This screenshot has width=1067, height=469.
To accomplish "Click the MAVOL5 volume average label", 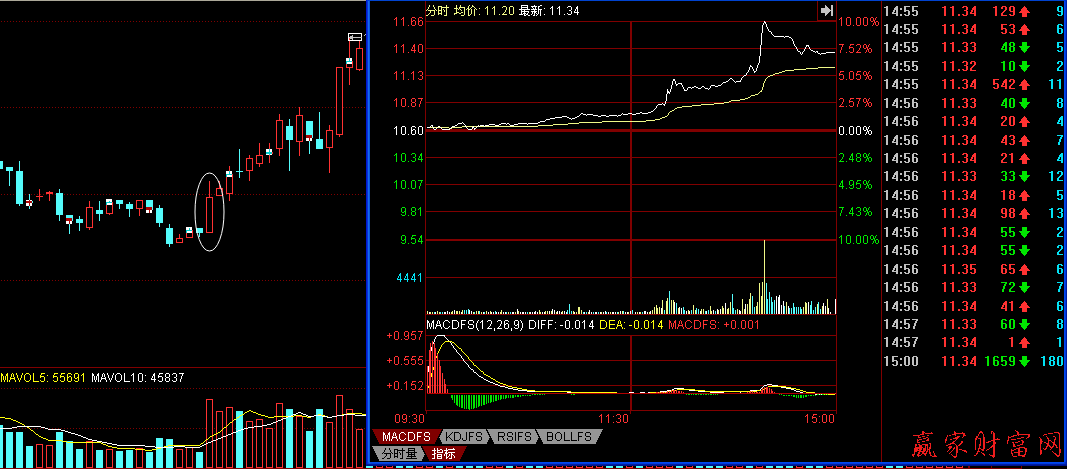I will 44,378.
